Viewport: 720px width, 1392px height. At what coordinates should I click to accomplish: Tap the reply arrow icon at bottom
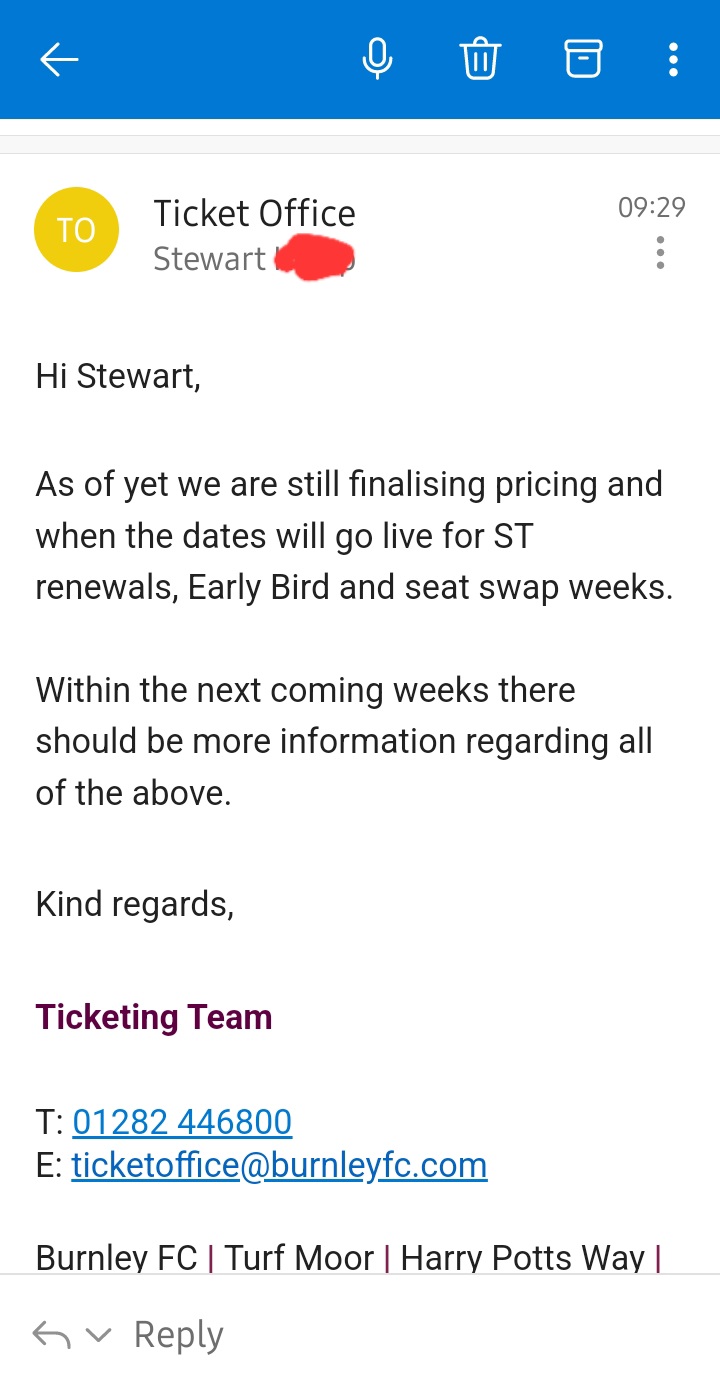(x=51, y=1335)
